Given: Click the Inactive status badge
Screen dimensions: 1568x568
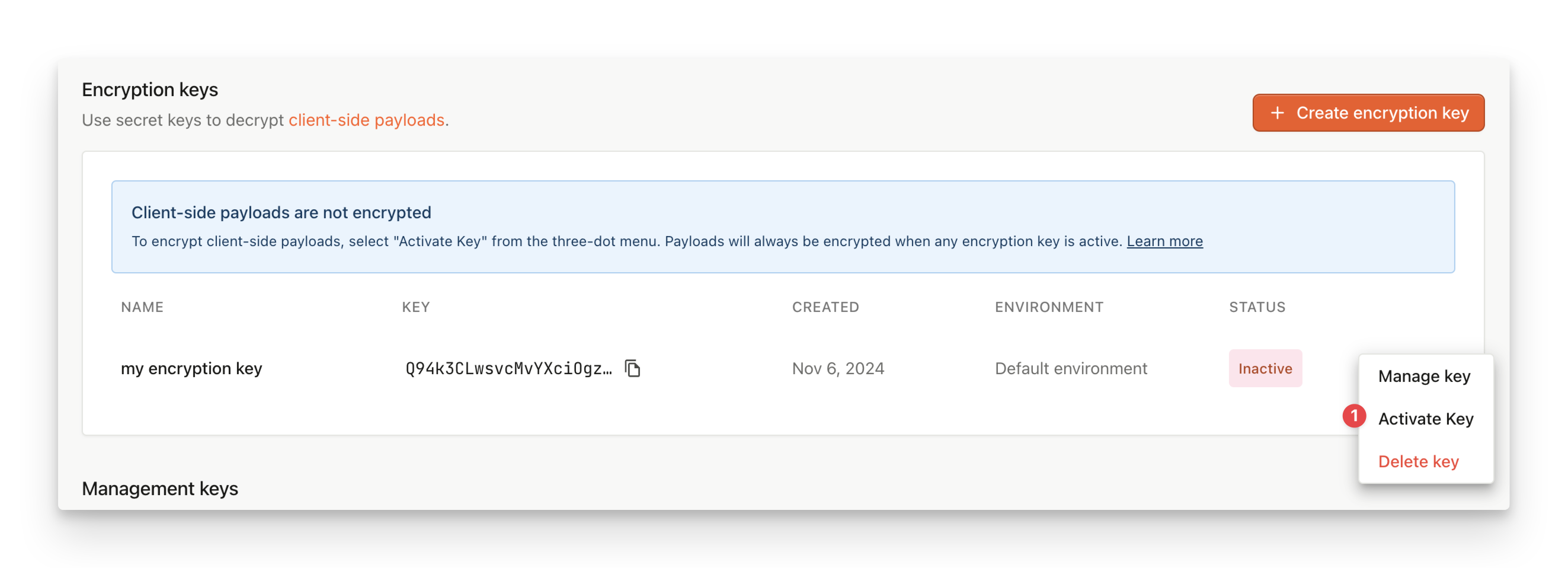Looking at the screenshot, I should point(1265,368).
